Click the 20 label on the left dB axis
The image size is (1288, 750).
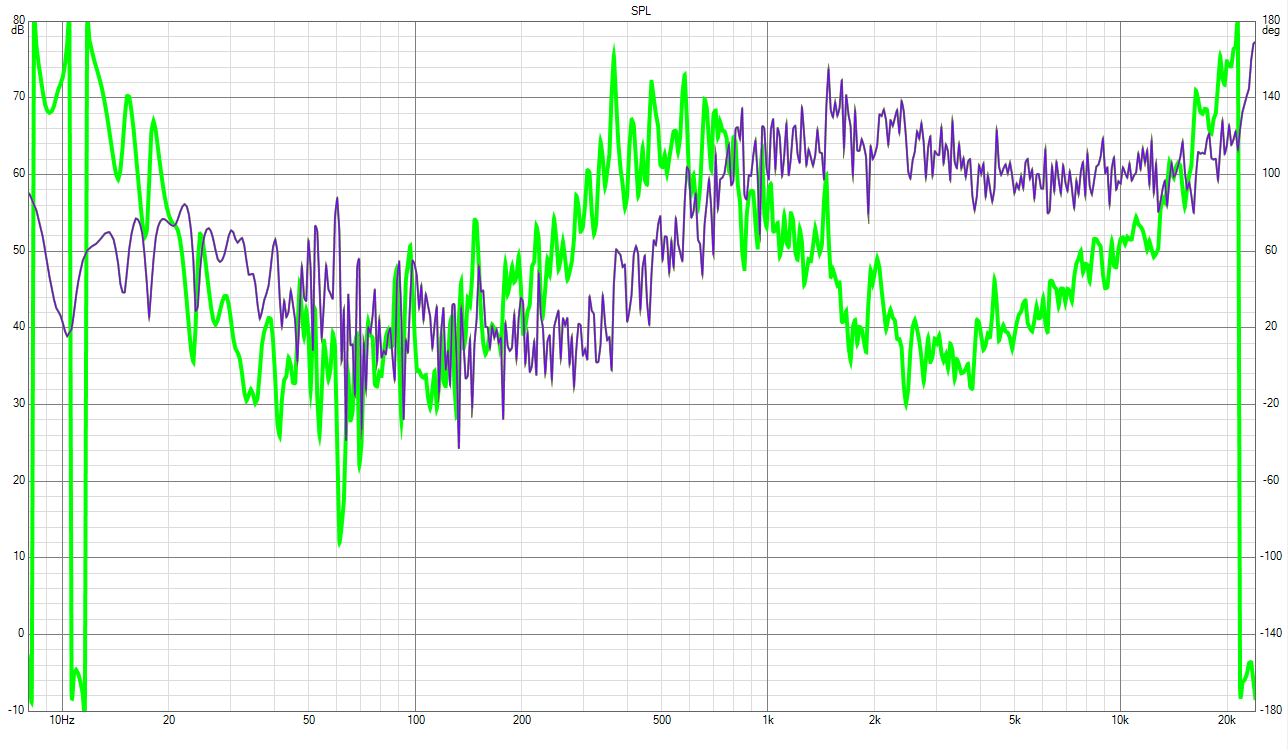[x=18, y=480]
